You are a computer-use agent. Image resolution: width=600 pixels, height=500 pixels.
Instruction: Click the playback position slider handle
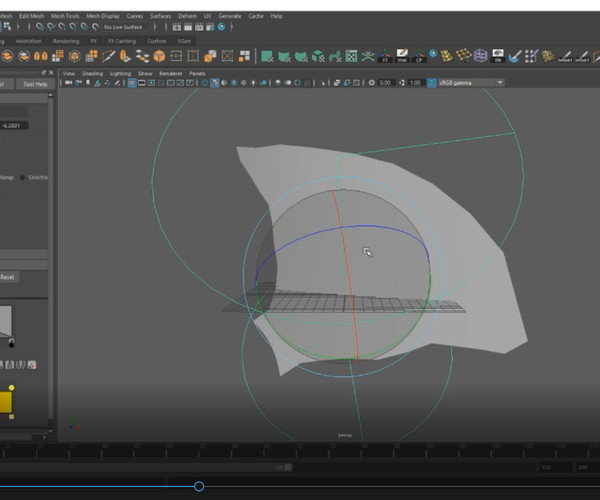coord(199,487)
